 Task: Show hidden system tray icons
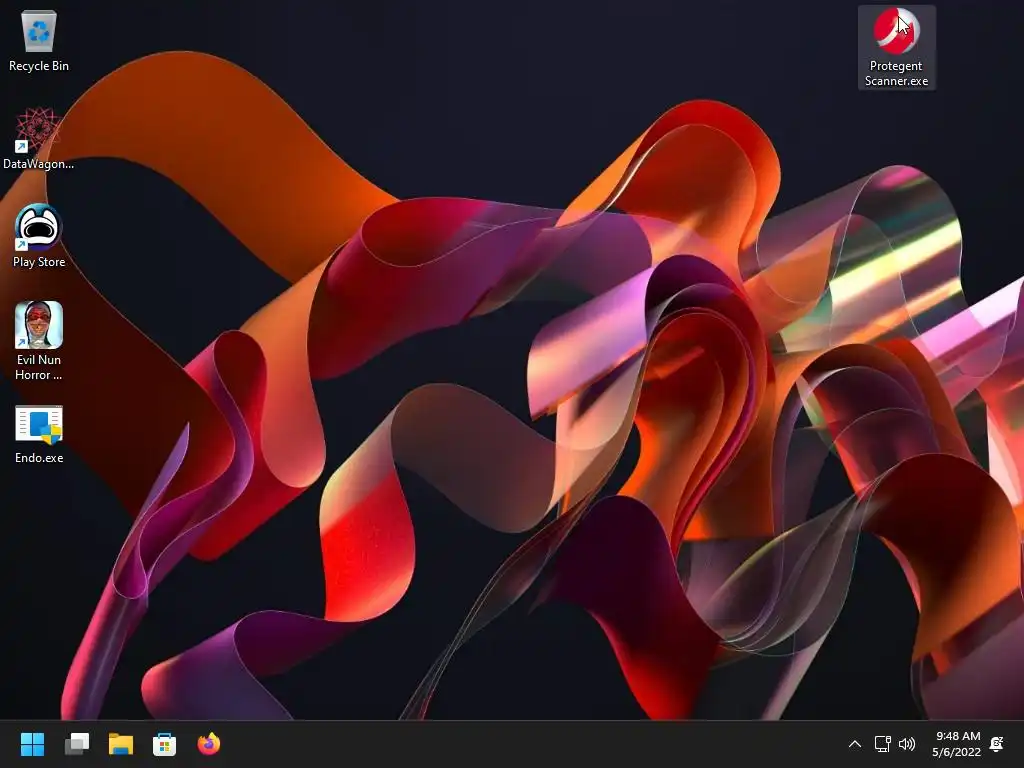855,744
